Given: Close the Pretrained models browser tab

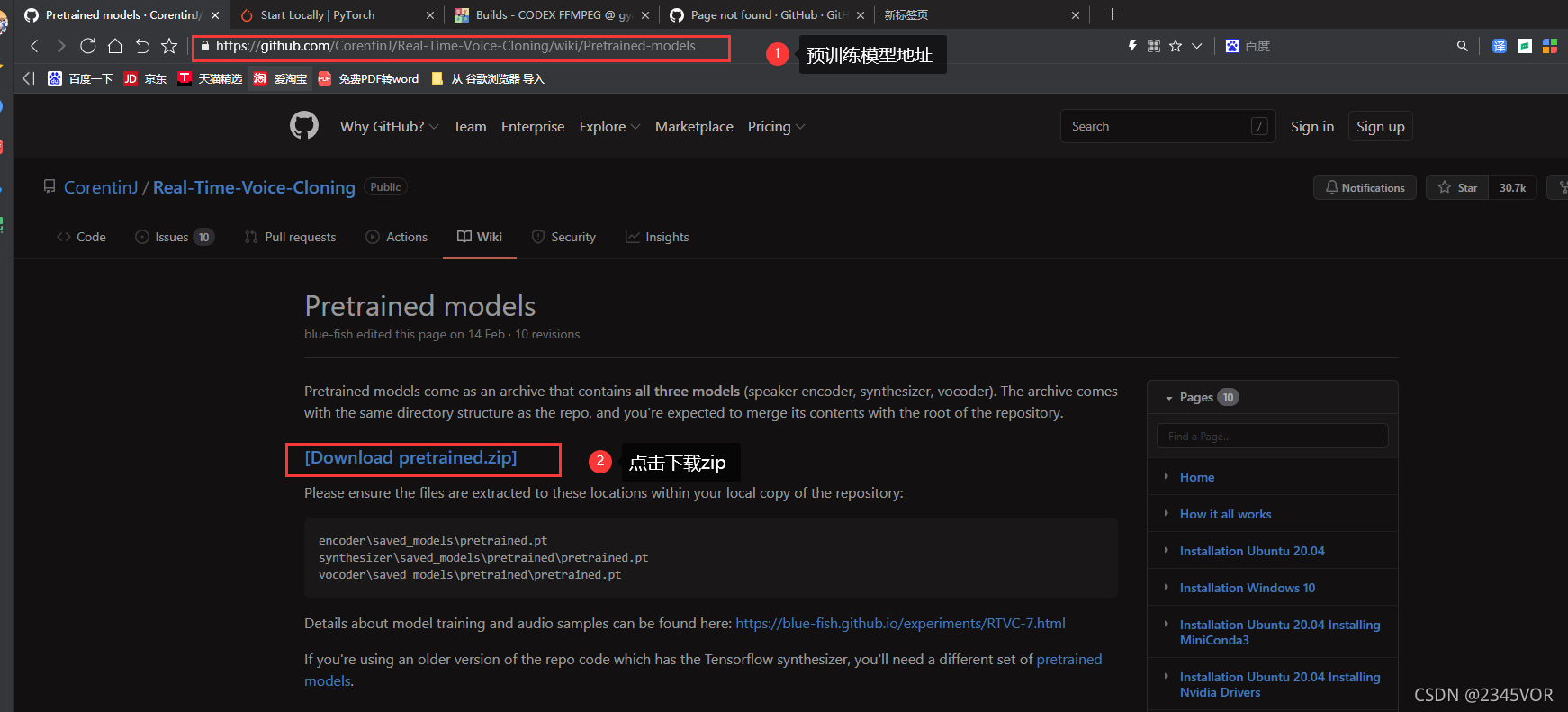Looking at the screenshot, I should (214, 15).
